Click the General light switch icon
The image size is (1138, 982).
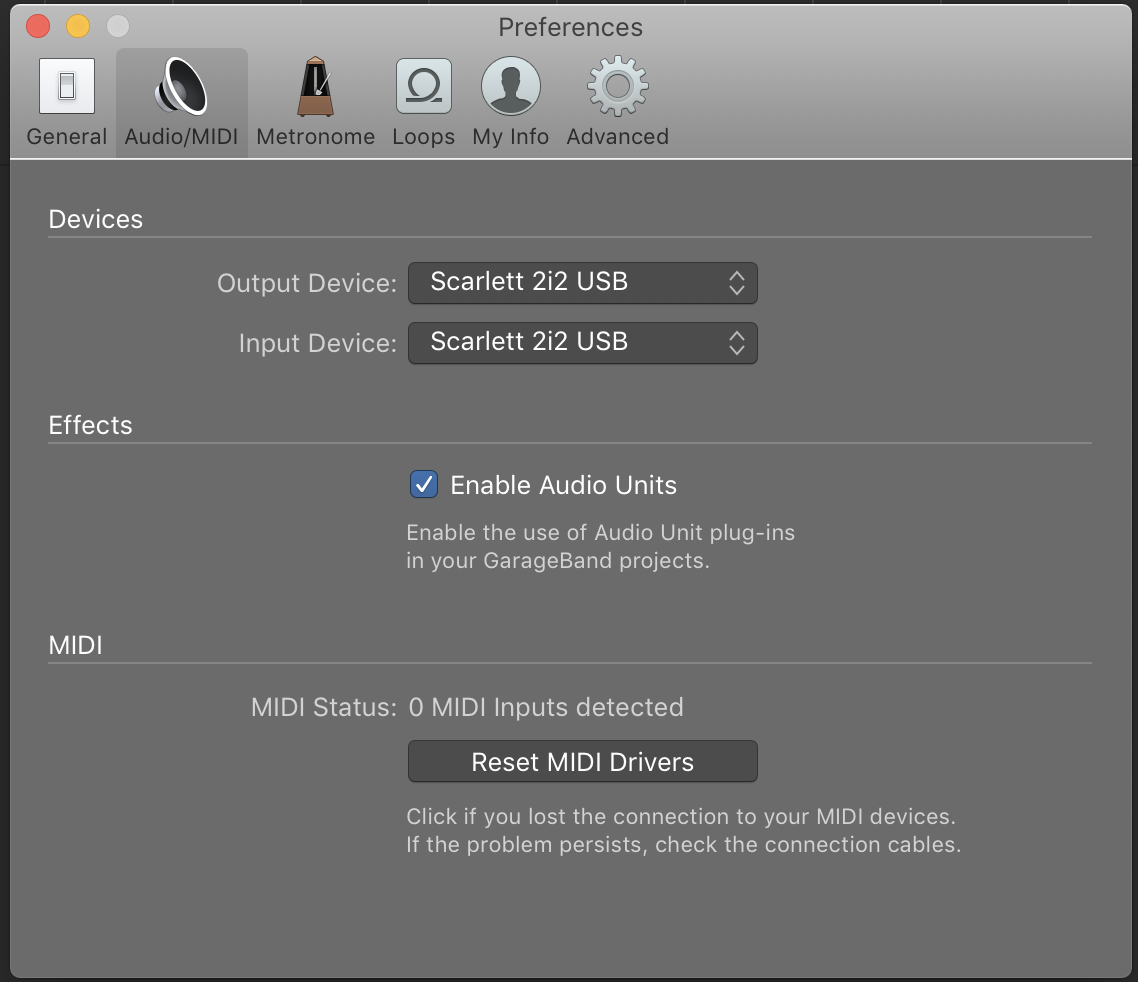click(67, 86)
